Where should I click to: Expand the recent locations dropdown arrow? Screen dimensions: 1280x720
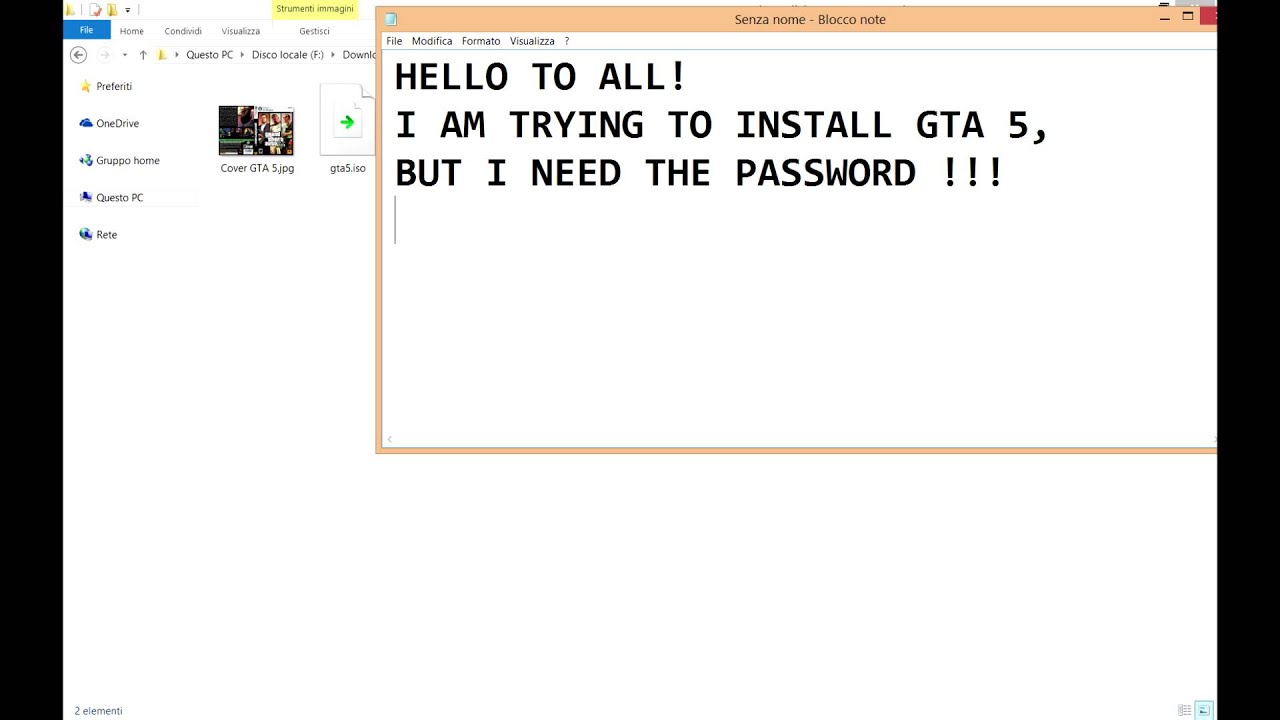tap(125, 55)
